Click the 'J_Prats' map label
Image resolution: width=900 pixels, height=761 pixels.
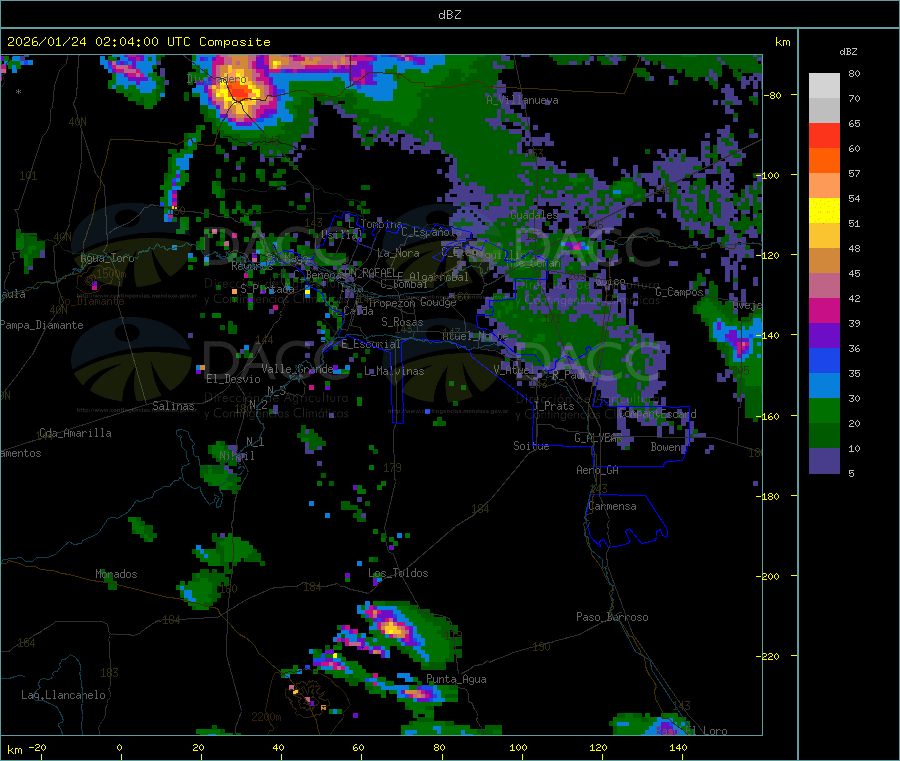point(553,406)
